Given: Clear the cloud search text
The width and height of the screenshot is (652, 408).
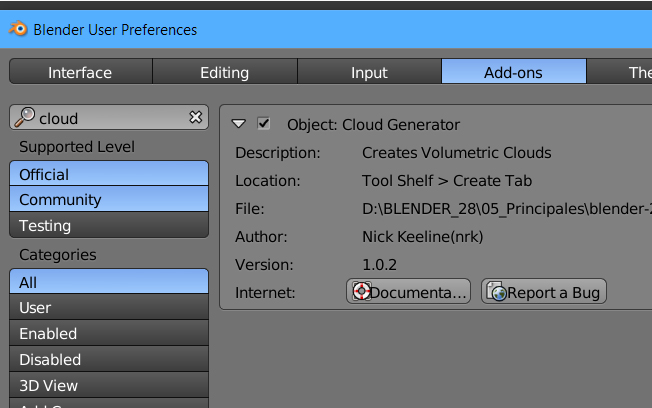Looking at the screenshot, I should (196, 118).
